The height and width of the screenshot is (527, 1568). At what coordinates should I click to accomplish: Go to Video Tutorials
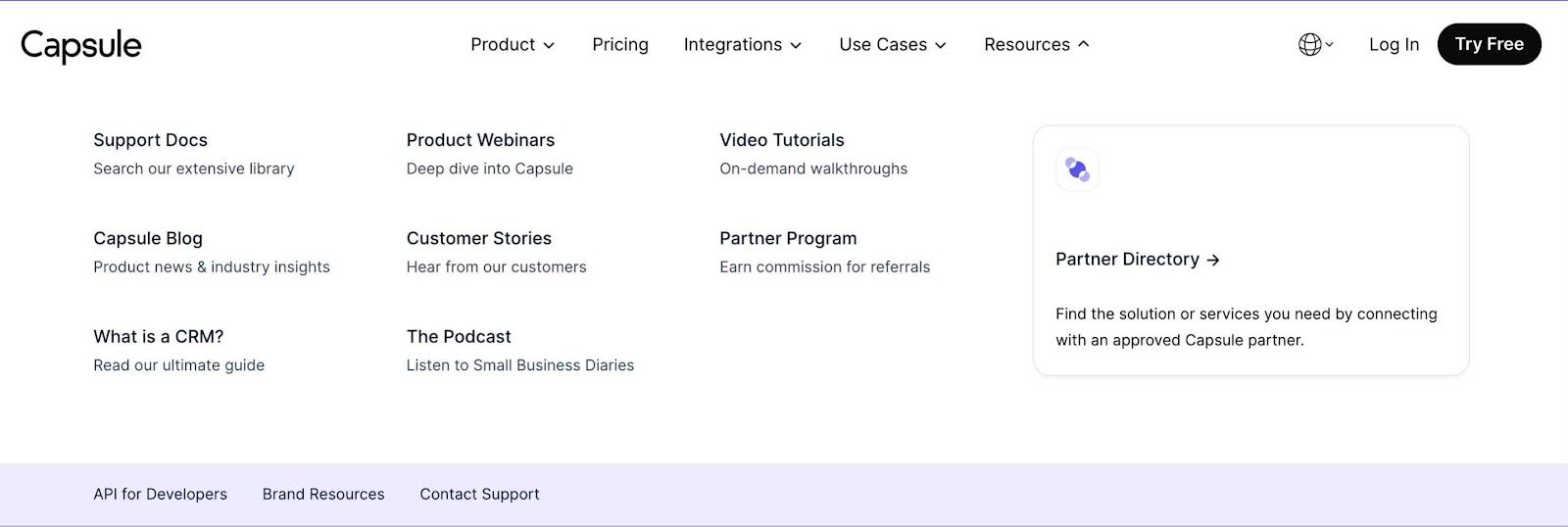coord(782,140)
